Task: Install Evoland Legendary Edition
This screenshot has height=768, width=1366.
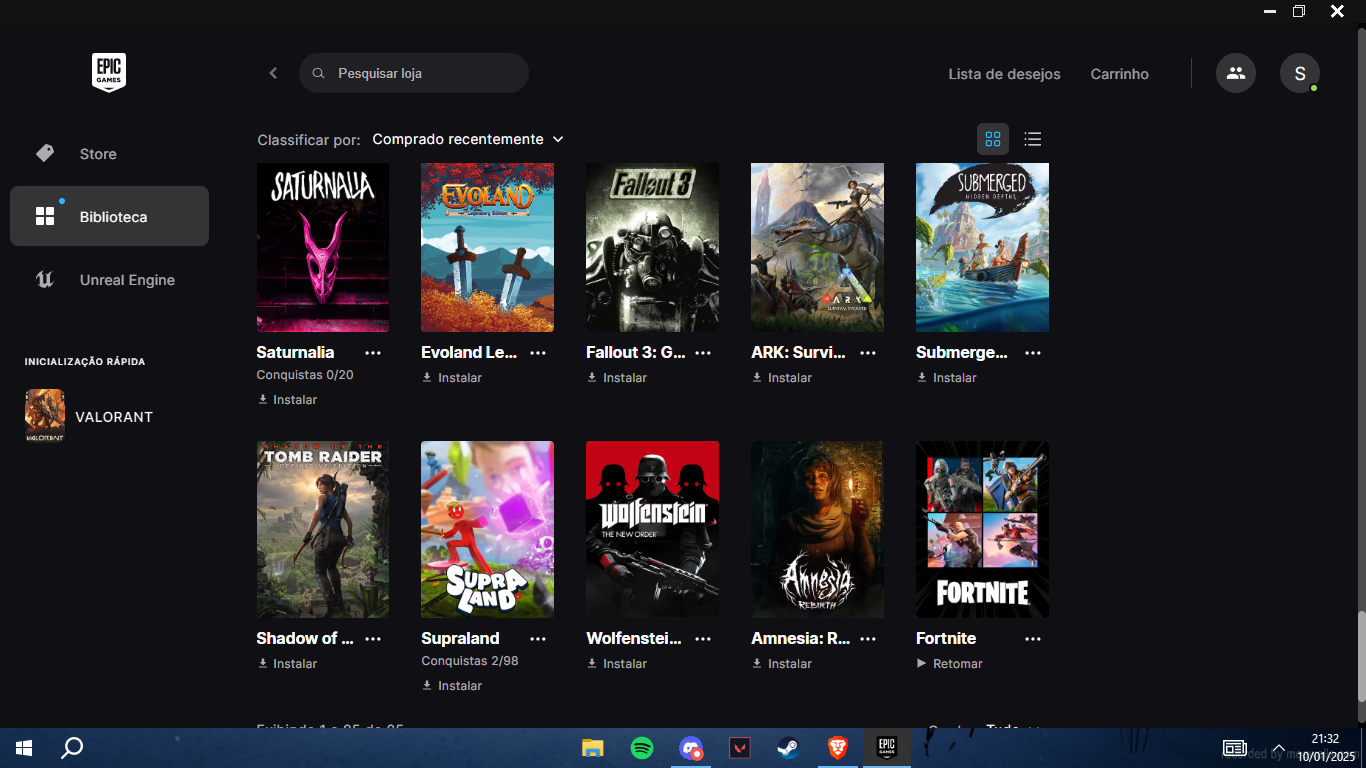Action: pos(452,378)
